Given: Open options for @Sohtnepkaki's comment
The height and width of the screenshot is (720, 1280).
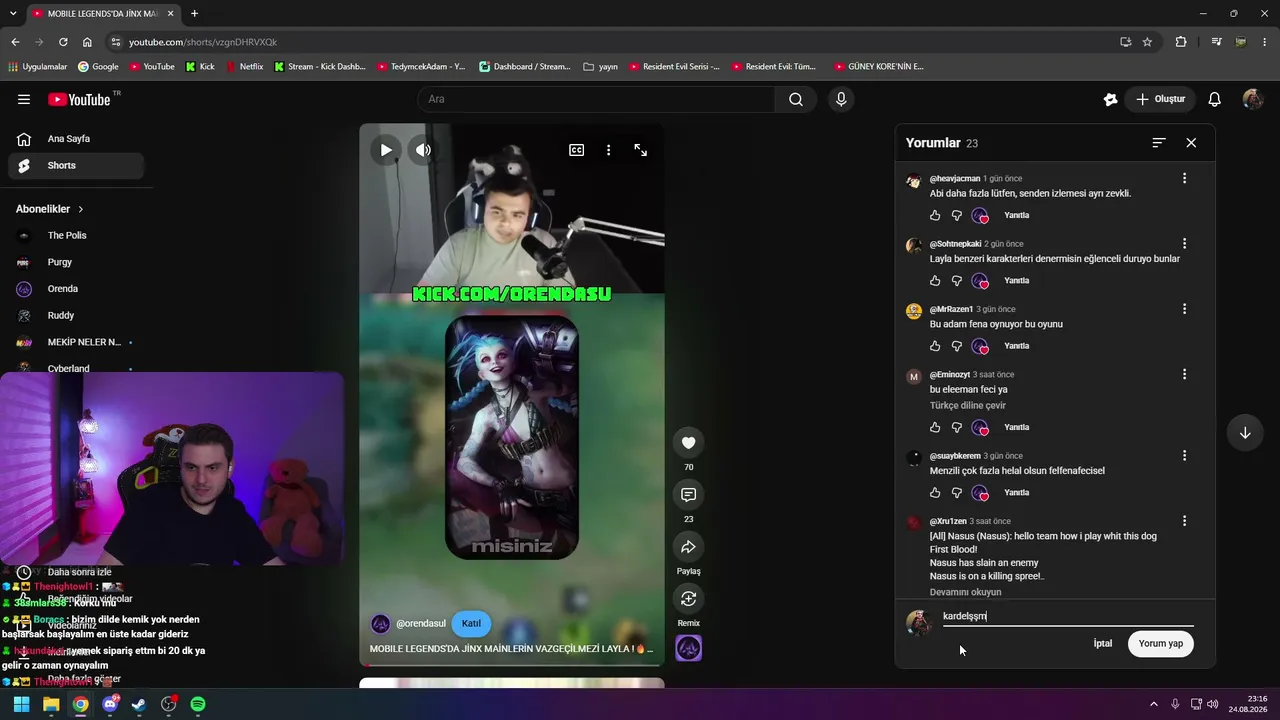Looking at the screenshot, I should 1184,243.
